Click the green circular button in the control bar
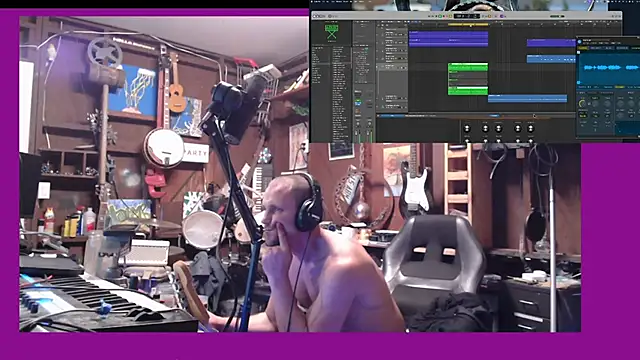 coord(440,16)
